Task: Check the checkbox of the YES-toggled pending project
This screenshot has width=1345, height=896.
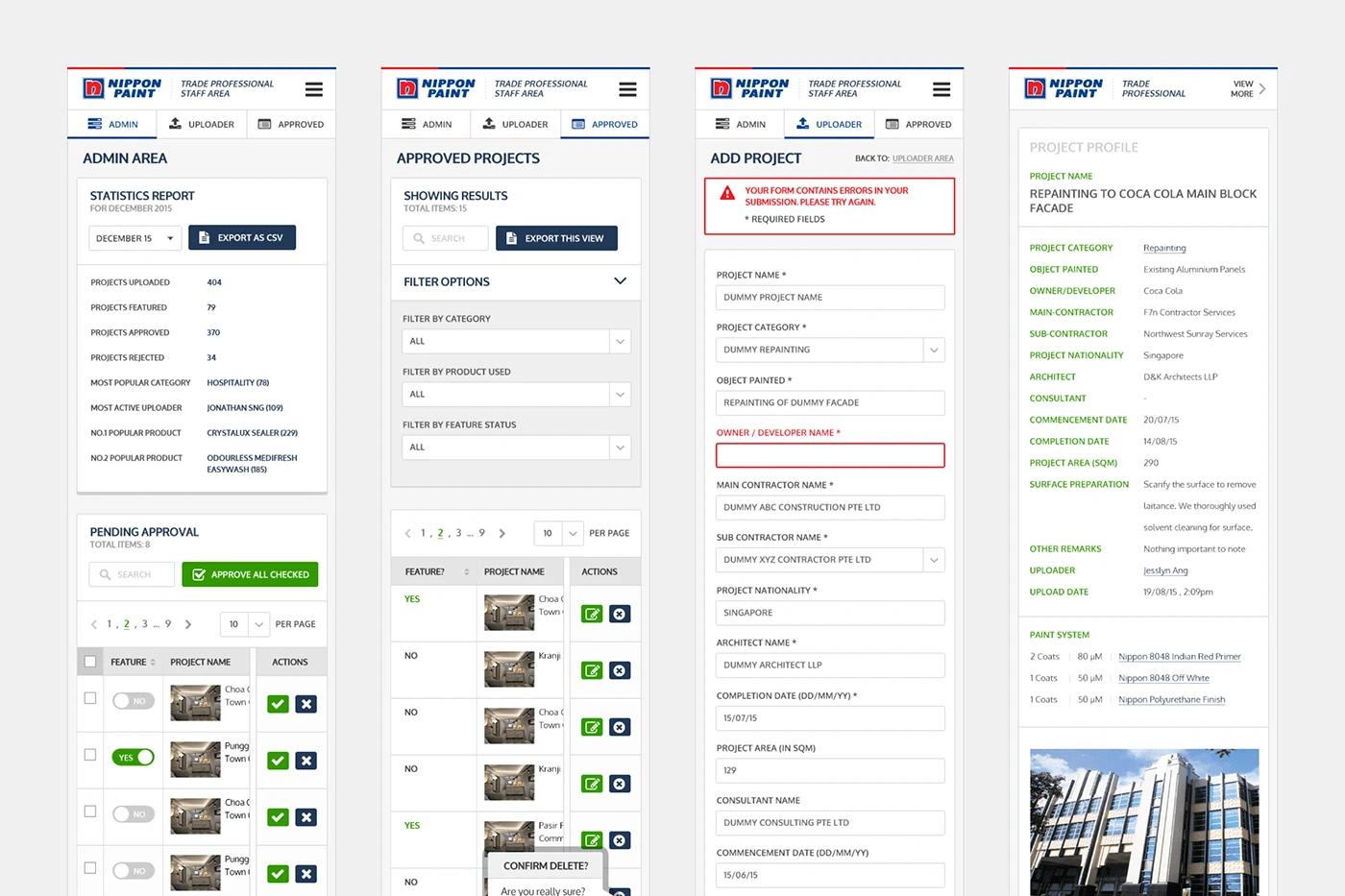Action: (x=90, y=755)
